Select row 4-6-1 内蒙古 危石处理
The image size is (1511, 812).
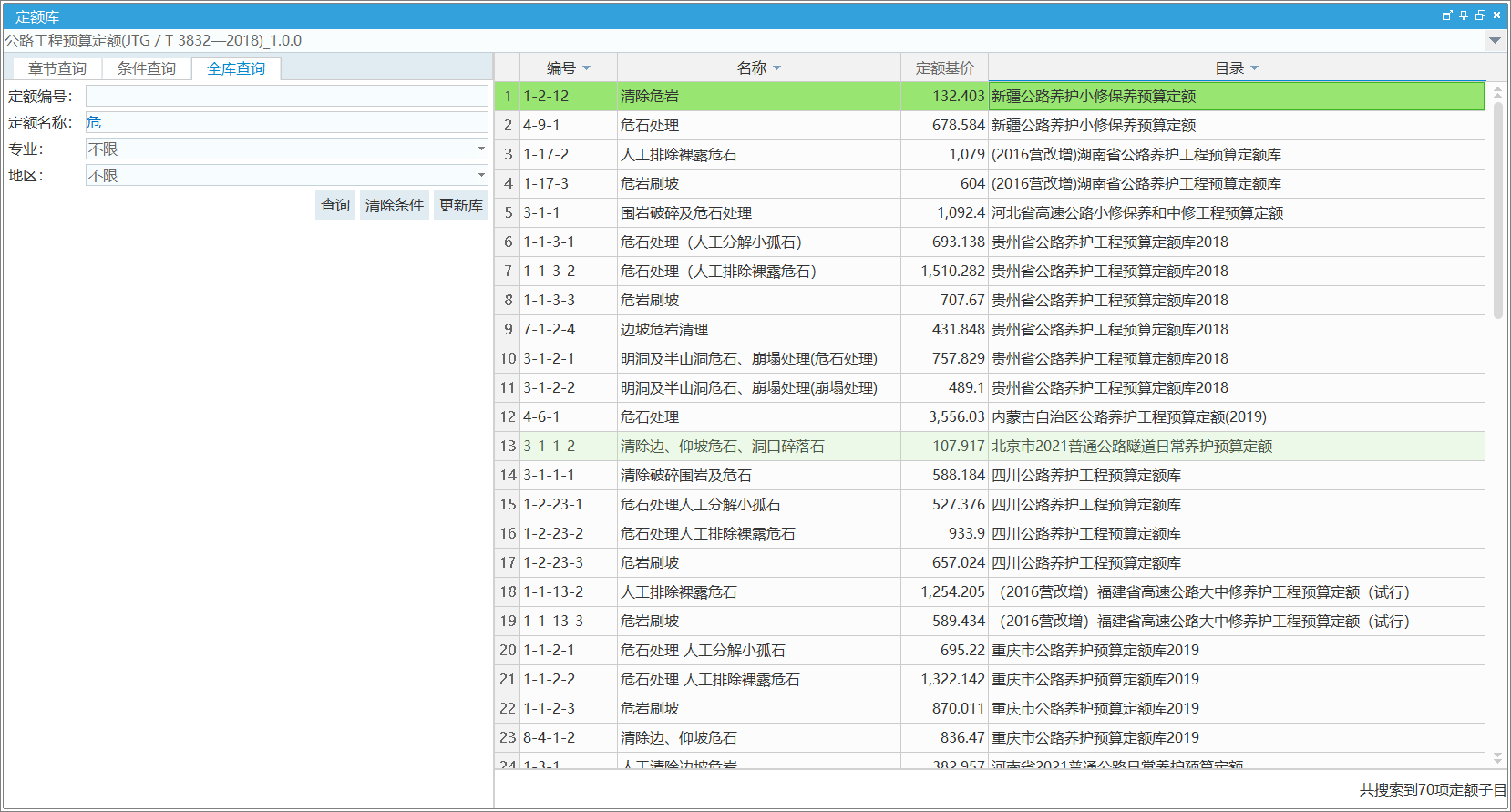click(x=989, y=416)
